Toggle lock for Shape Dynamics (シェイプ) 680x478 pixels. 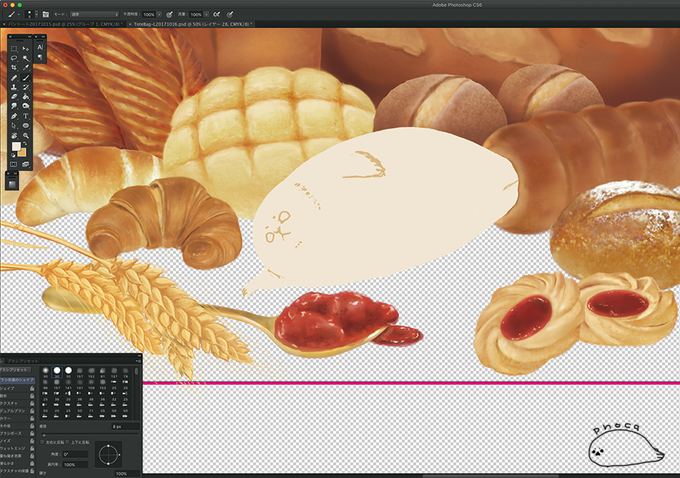(32, 388)
